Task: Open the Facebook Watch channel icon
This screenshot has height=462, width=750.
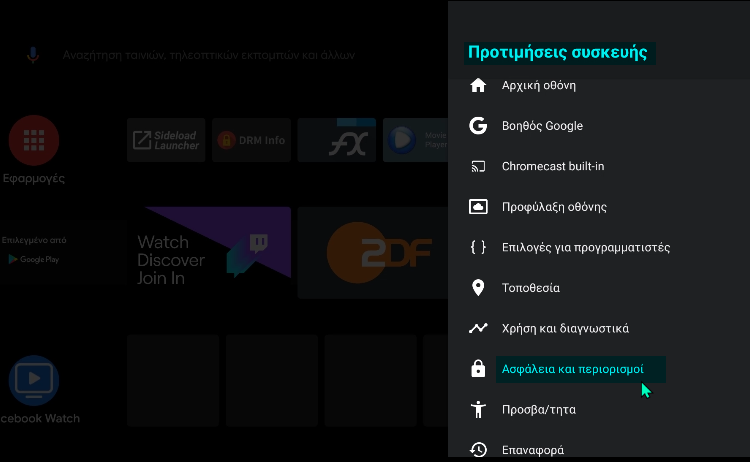Action: (x=33, y=380)
